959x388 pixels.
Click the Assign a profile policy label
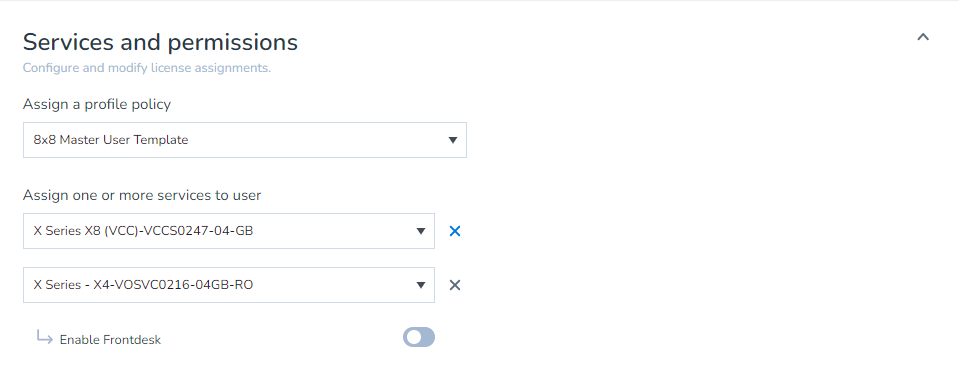click(97, 105)
